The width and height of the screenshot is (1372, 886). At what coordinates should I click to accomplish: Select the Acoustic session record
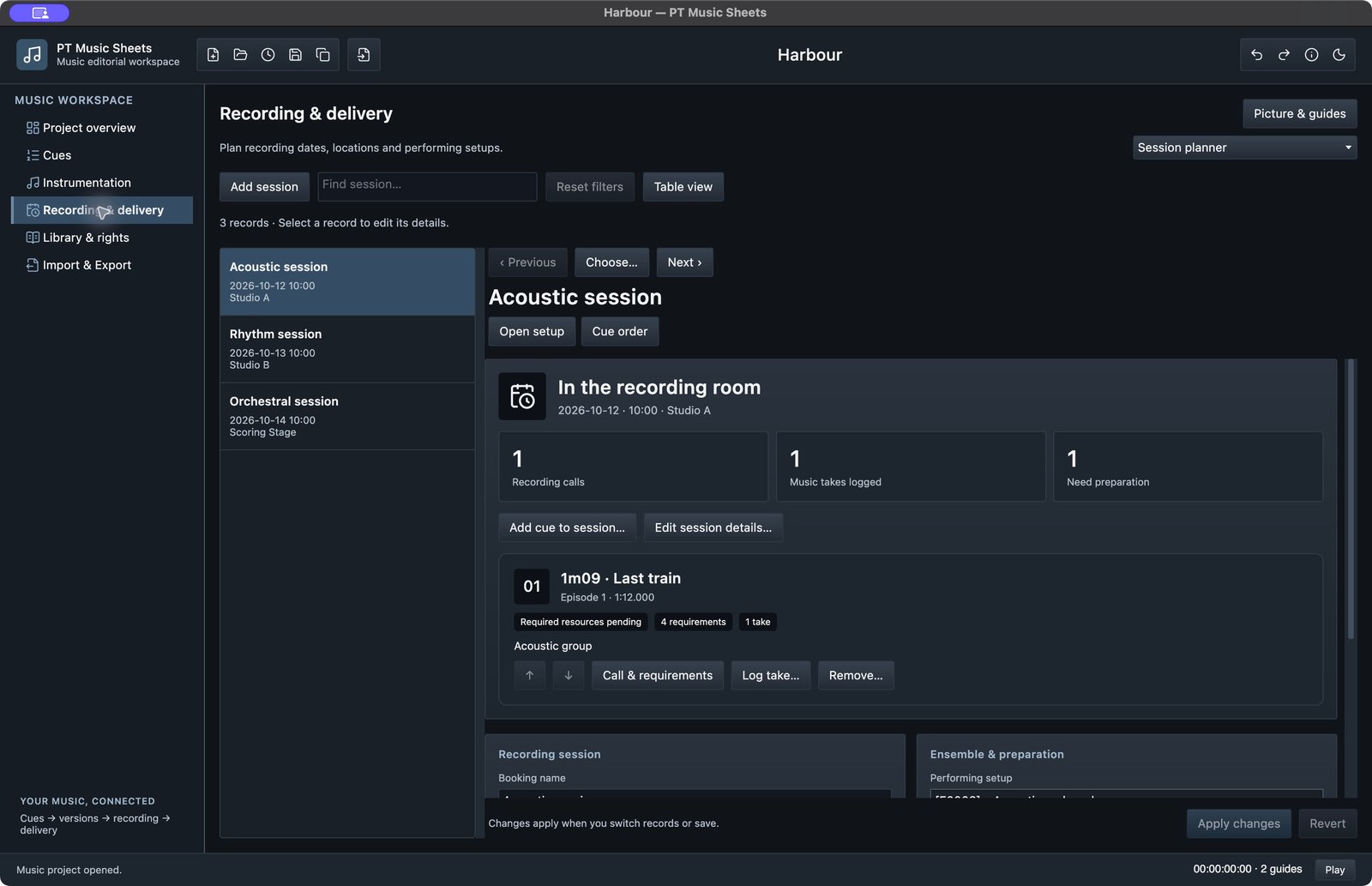(347, 282)
